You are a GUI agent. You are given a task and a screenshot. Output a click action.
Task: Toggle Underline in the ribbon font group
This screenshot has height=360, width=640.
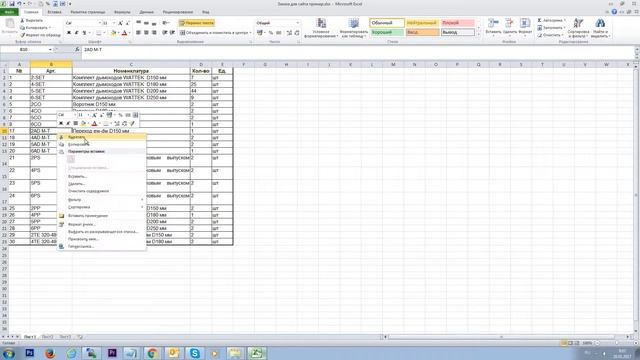pyautogui.click(x=84, y=33)
